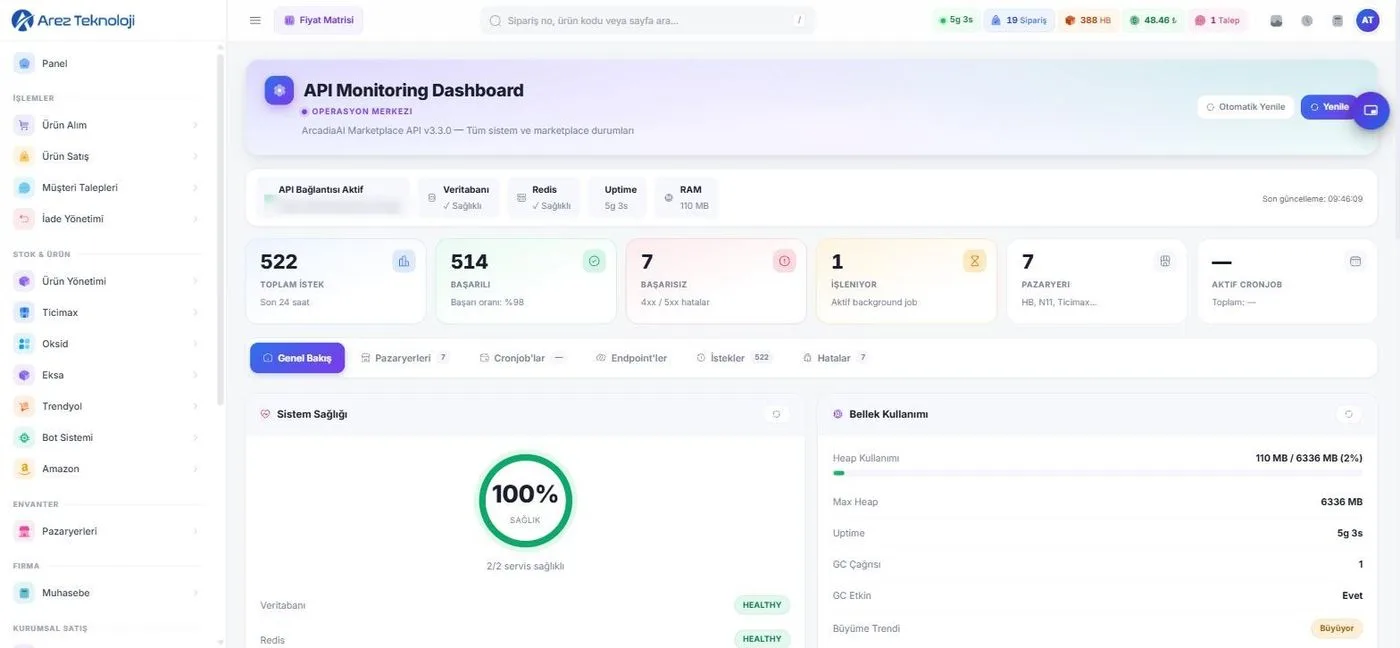Click the 19 Sipariş status pill
1400x648 pixels.
point(1019,20)
